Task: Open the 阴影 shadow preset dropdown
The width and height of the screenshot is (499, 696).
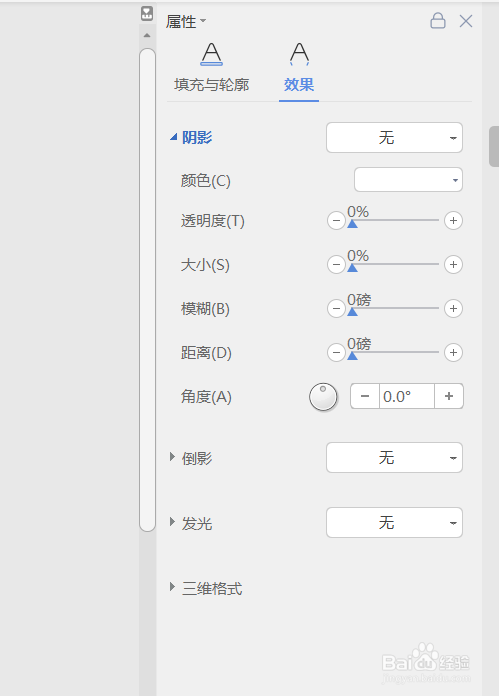Action: (394, 138)
